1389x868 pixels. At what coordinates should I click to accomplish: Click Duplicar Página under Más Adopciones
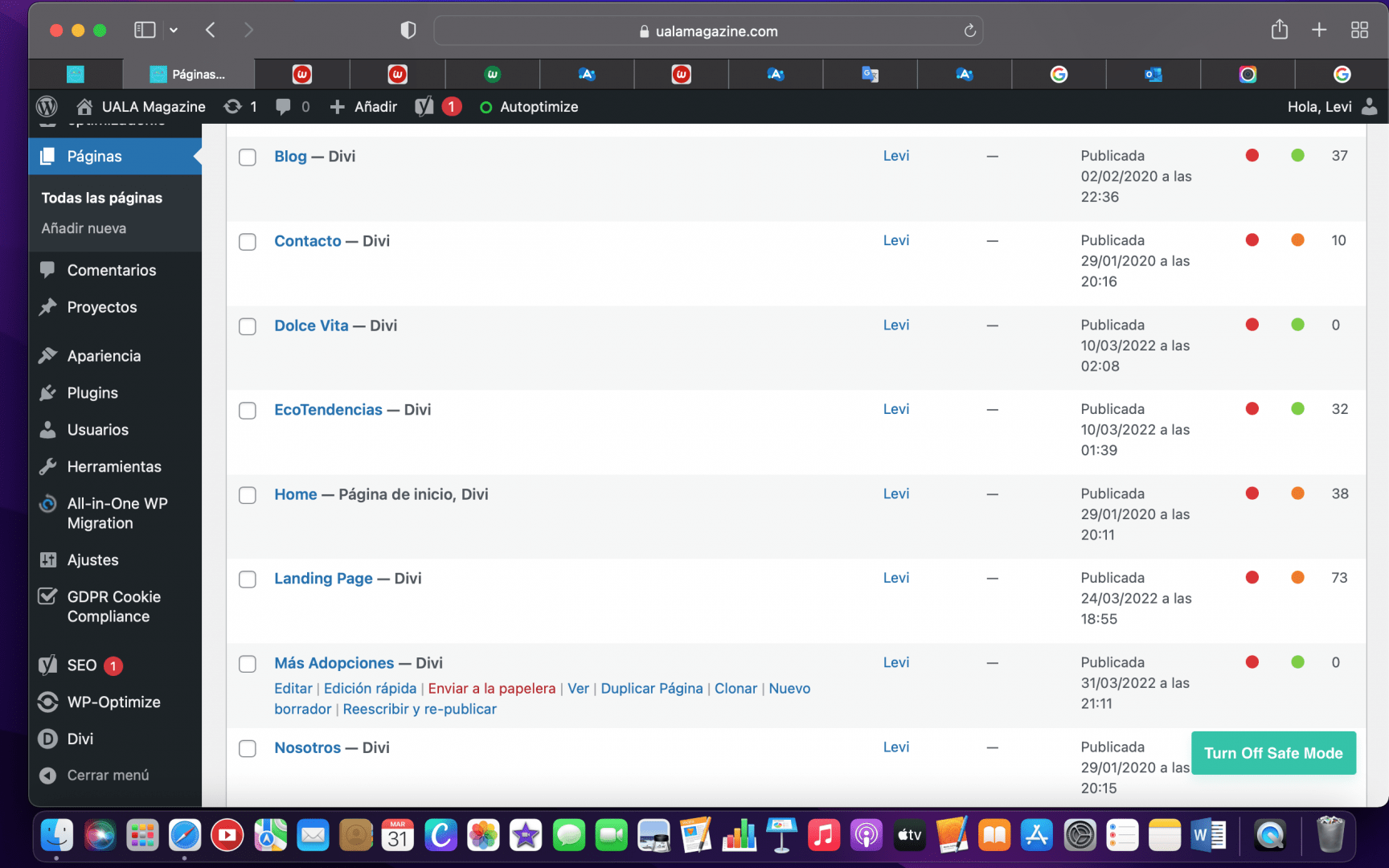point(652,689)
